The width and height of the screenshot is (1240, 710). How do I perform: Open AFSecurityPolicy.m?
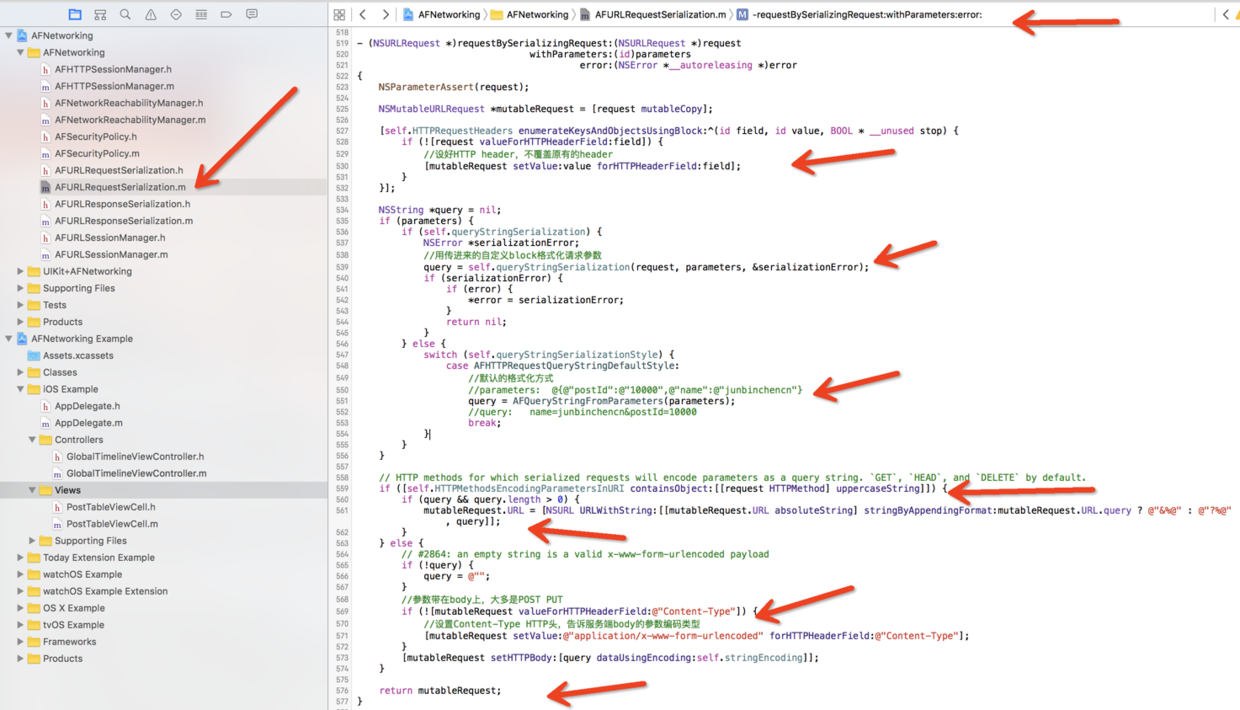(x=97, y=154)
